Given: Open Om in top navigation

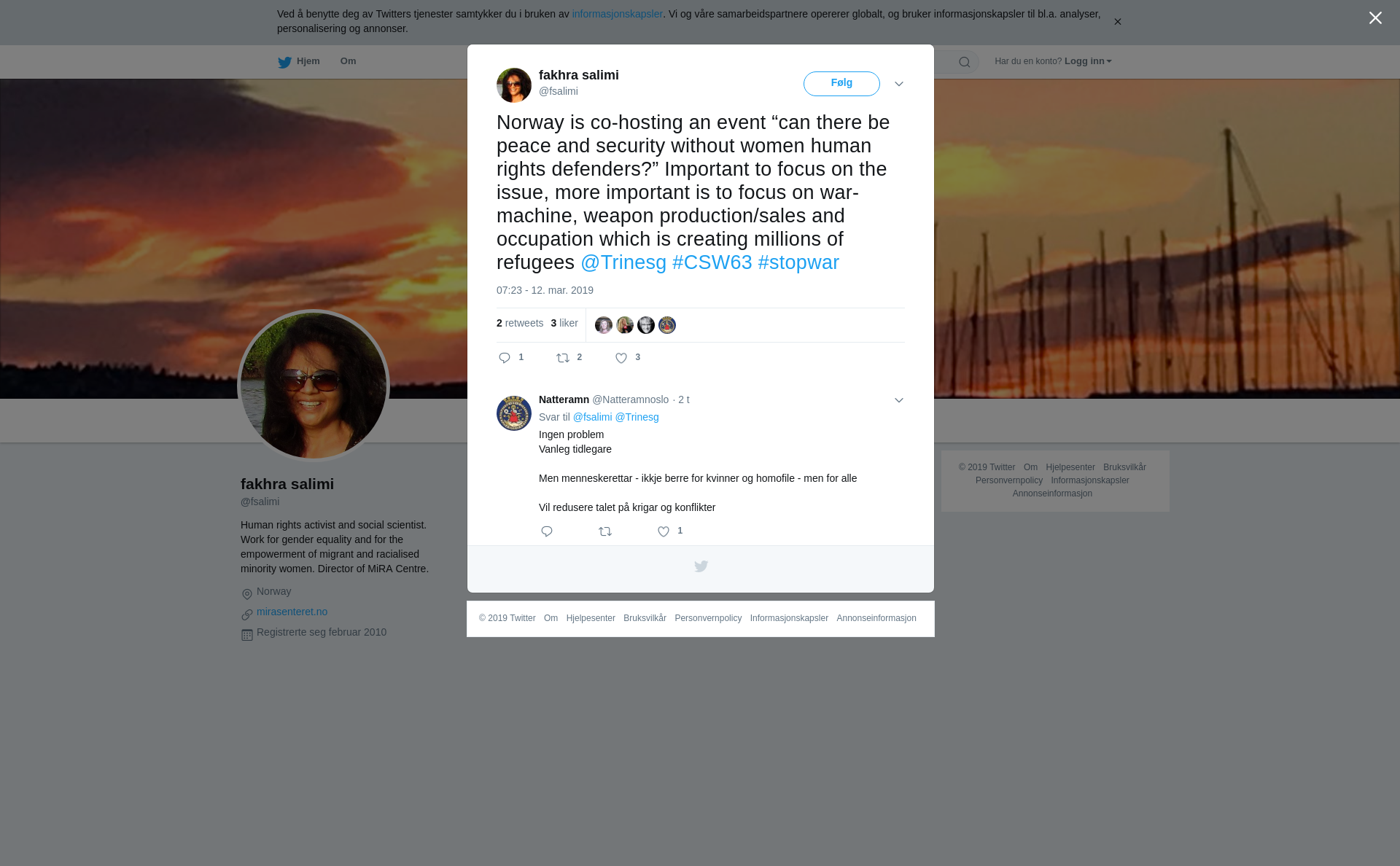Looking at the screenshot, I should (x=349, y=61).
